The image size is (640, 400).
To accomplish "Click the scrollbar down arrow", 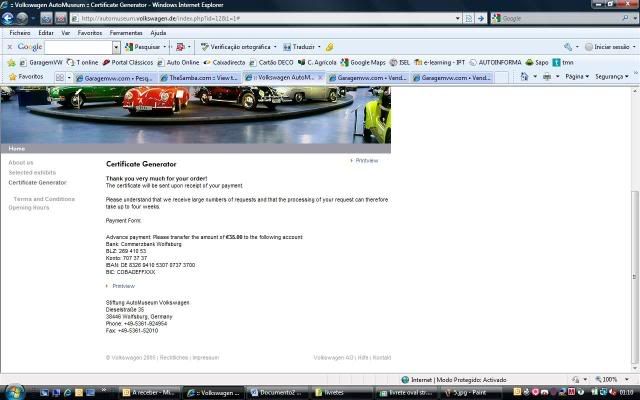I will (x=635, y=368).
